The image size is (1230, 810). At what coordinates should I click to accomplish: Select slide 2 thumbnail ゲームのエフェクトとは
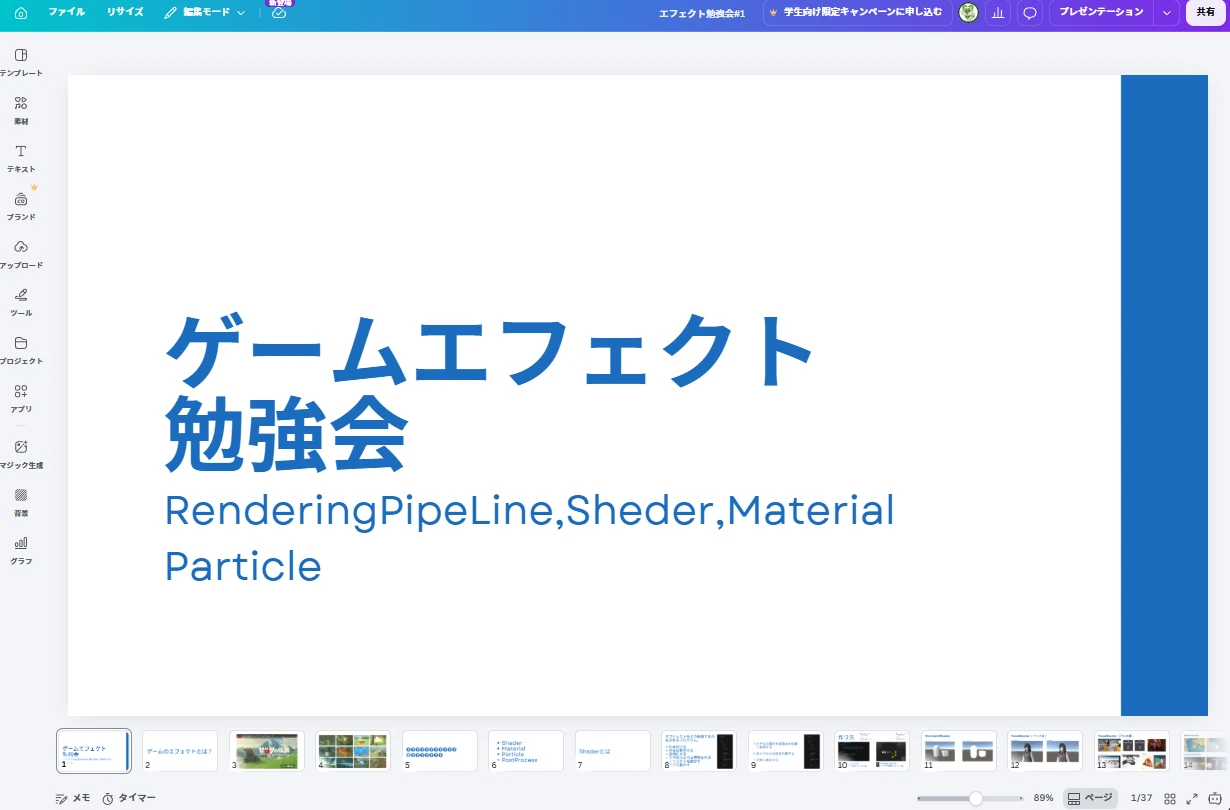tap(180, 750)
